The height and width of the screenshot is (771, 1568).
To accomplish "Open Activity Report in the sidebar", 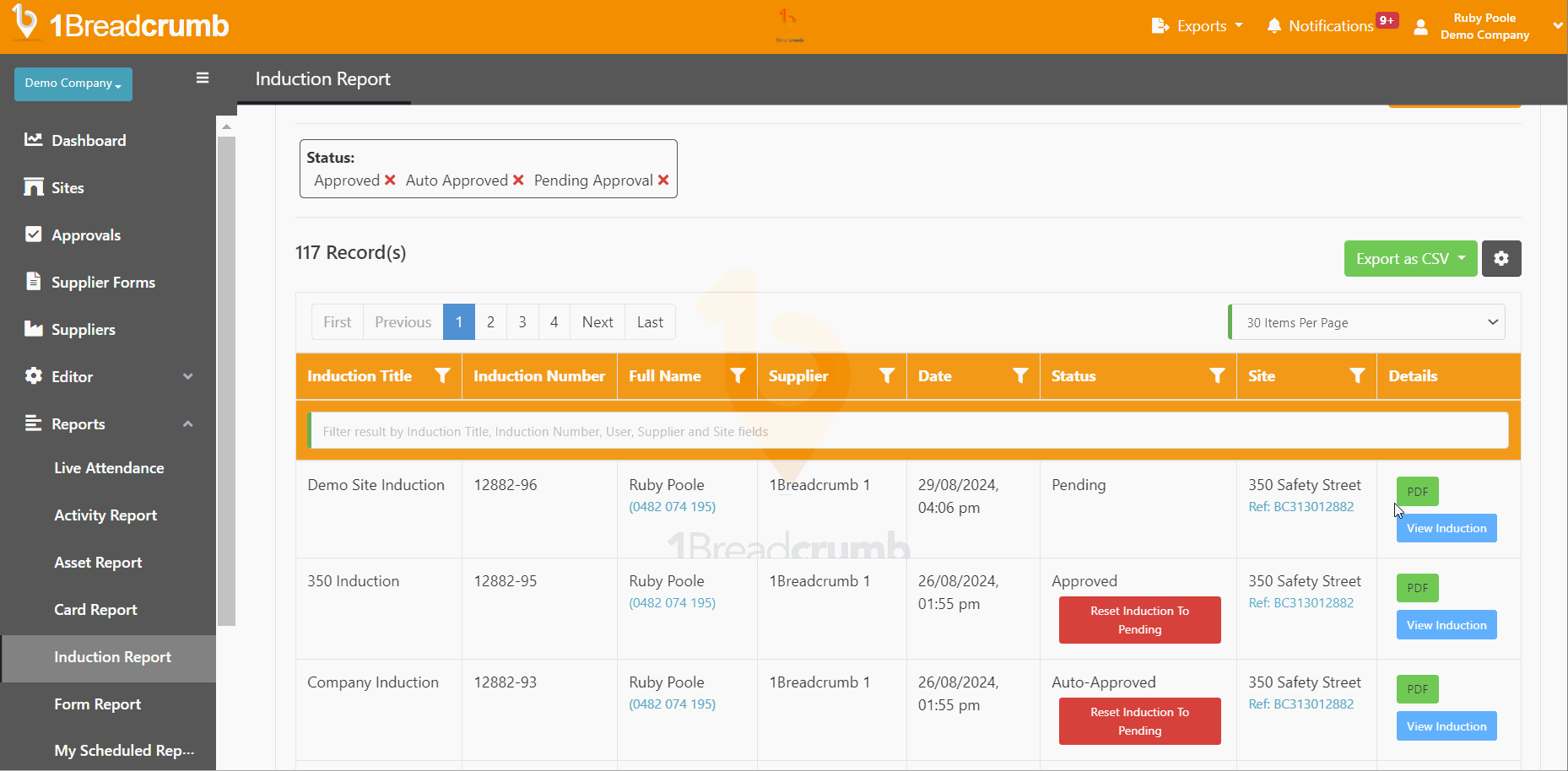I will [x=105, y=515].
